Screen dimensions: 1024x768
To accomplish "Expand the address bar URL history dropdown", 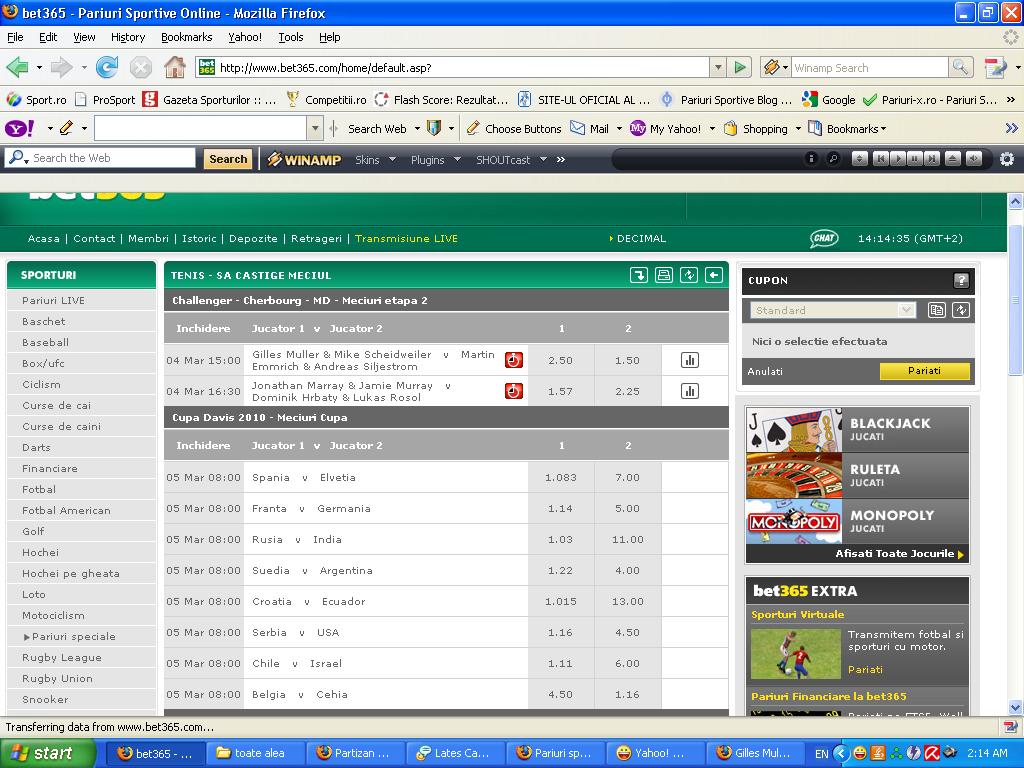I will pos(718,67).
